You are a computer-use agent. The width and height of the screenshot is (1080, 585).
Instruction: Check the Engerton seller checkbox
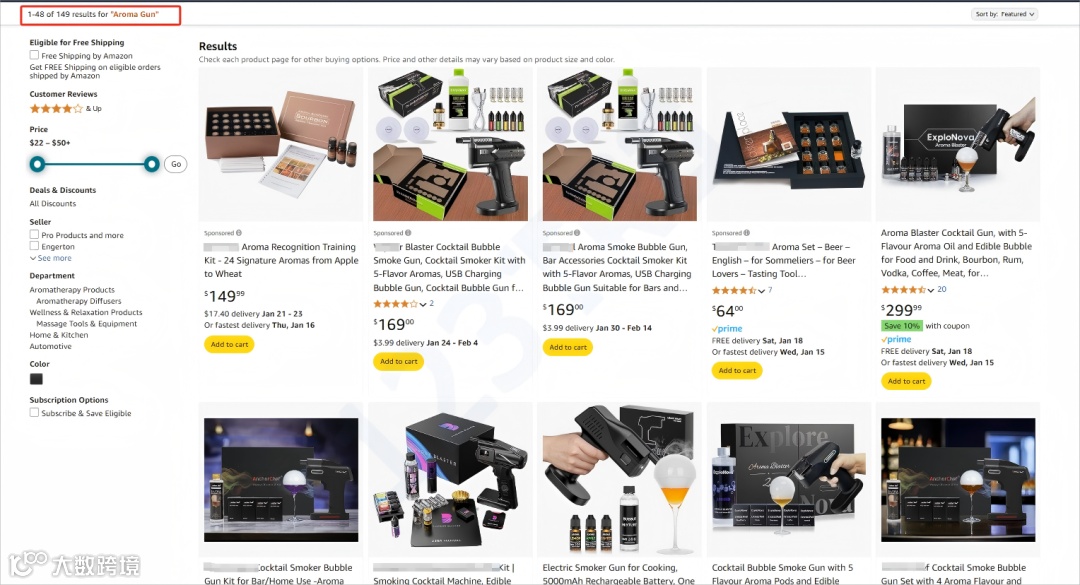click(34, 246)
